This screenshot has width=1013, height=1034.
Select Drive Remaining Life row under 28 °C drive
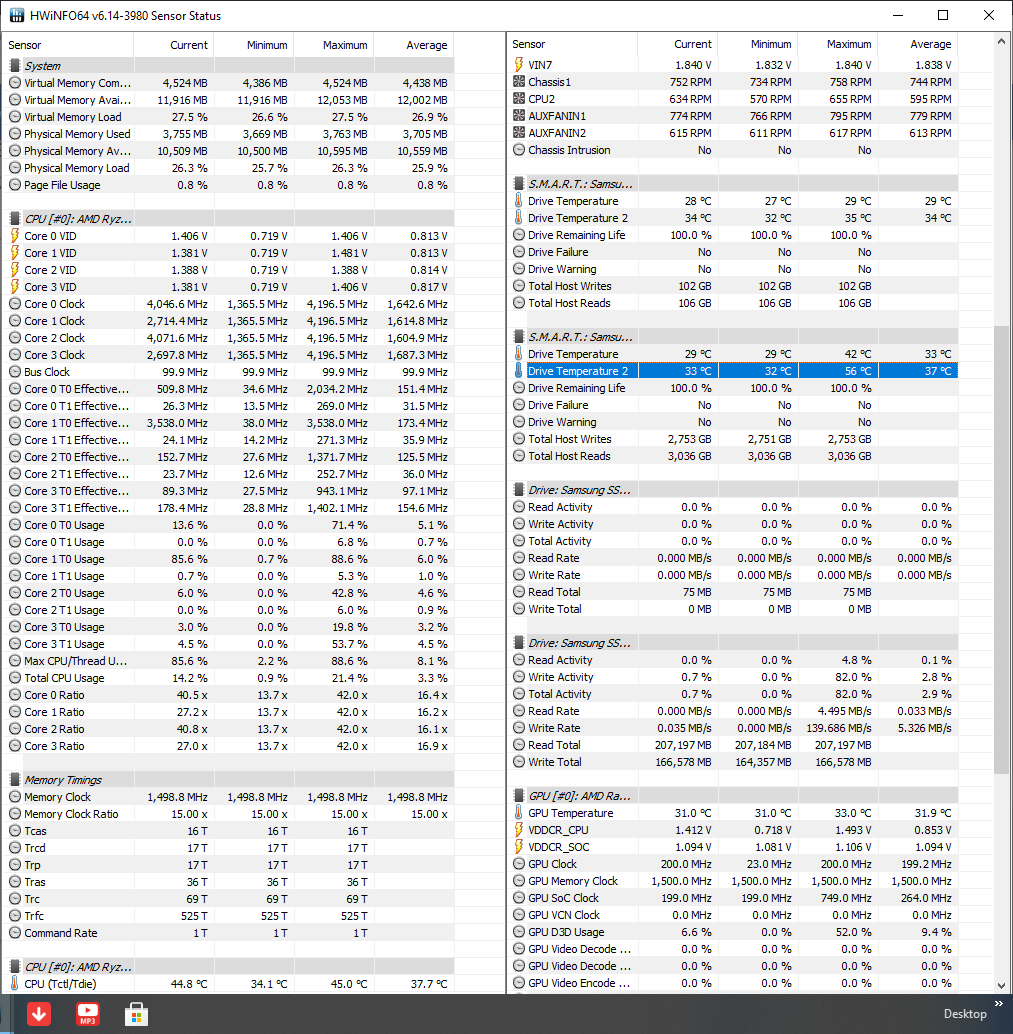[x=733, y=235]
